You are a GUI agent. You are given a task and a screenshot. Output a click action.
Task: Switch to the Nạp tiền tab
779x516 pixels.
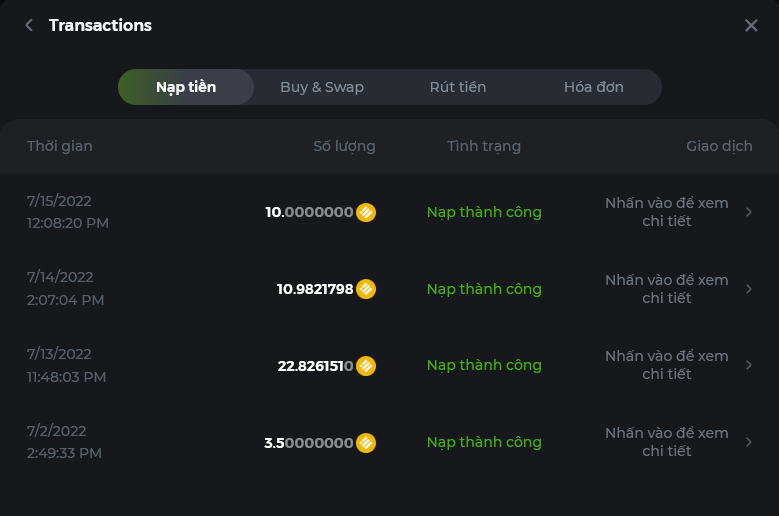point(186,87)
